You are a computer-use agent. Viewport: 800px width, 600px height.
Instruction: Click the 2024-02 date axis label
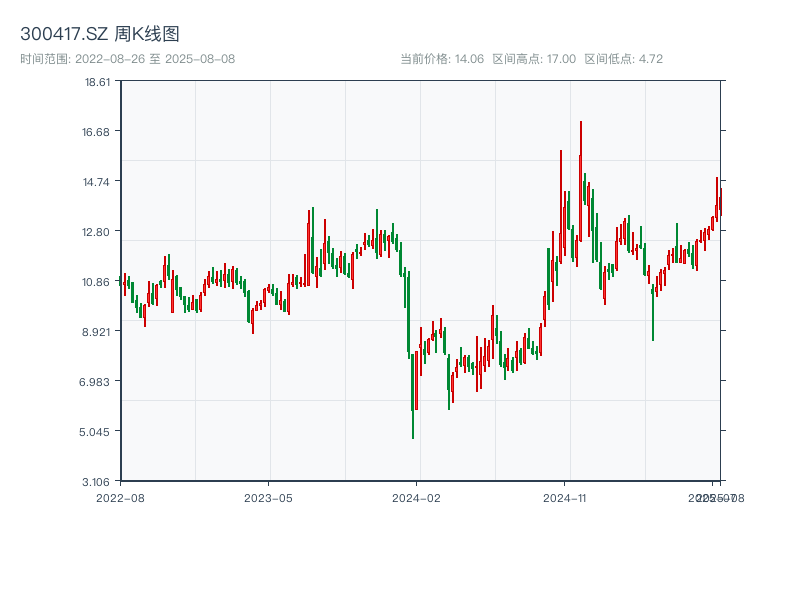tap(417, 497)
